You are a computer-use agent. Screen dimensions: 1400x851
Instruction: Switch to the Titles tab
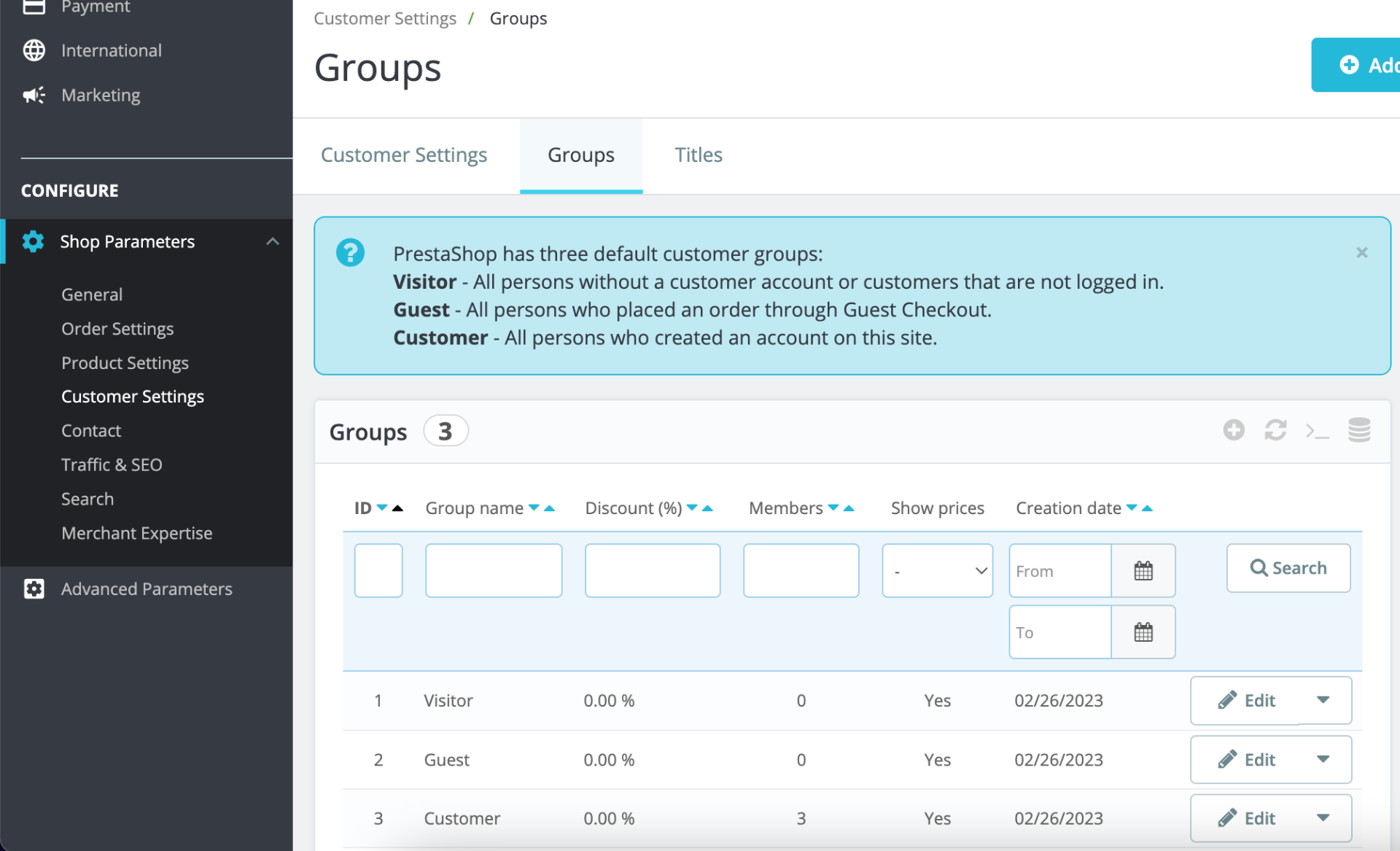(x=698, y=155)
